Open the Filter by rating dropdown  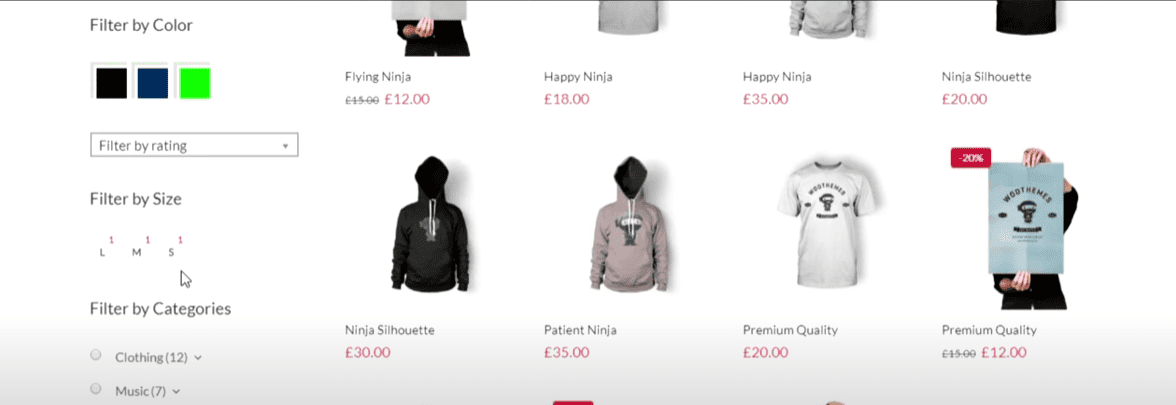[x=194, y=145]
